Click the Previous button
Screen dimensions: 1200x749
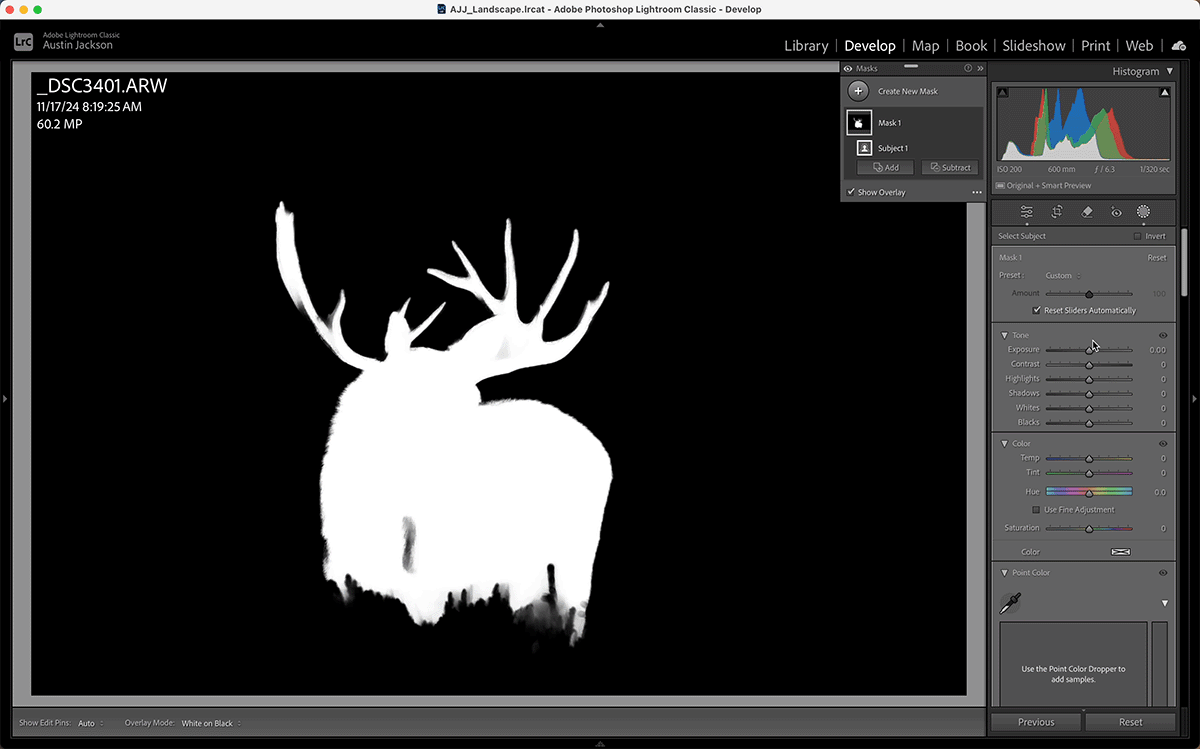(x=1036, y=722)
